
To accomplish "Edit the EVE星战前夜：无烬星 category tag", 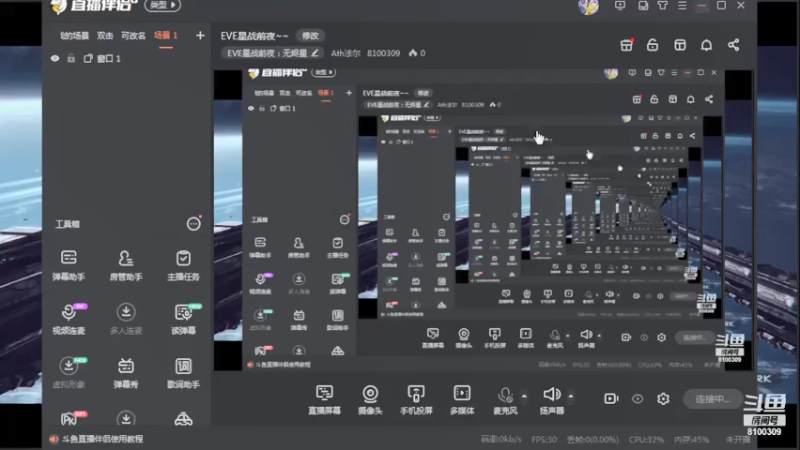I will tap(272, 53).
